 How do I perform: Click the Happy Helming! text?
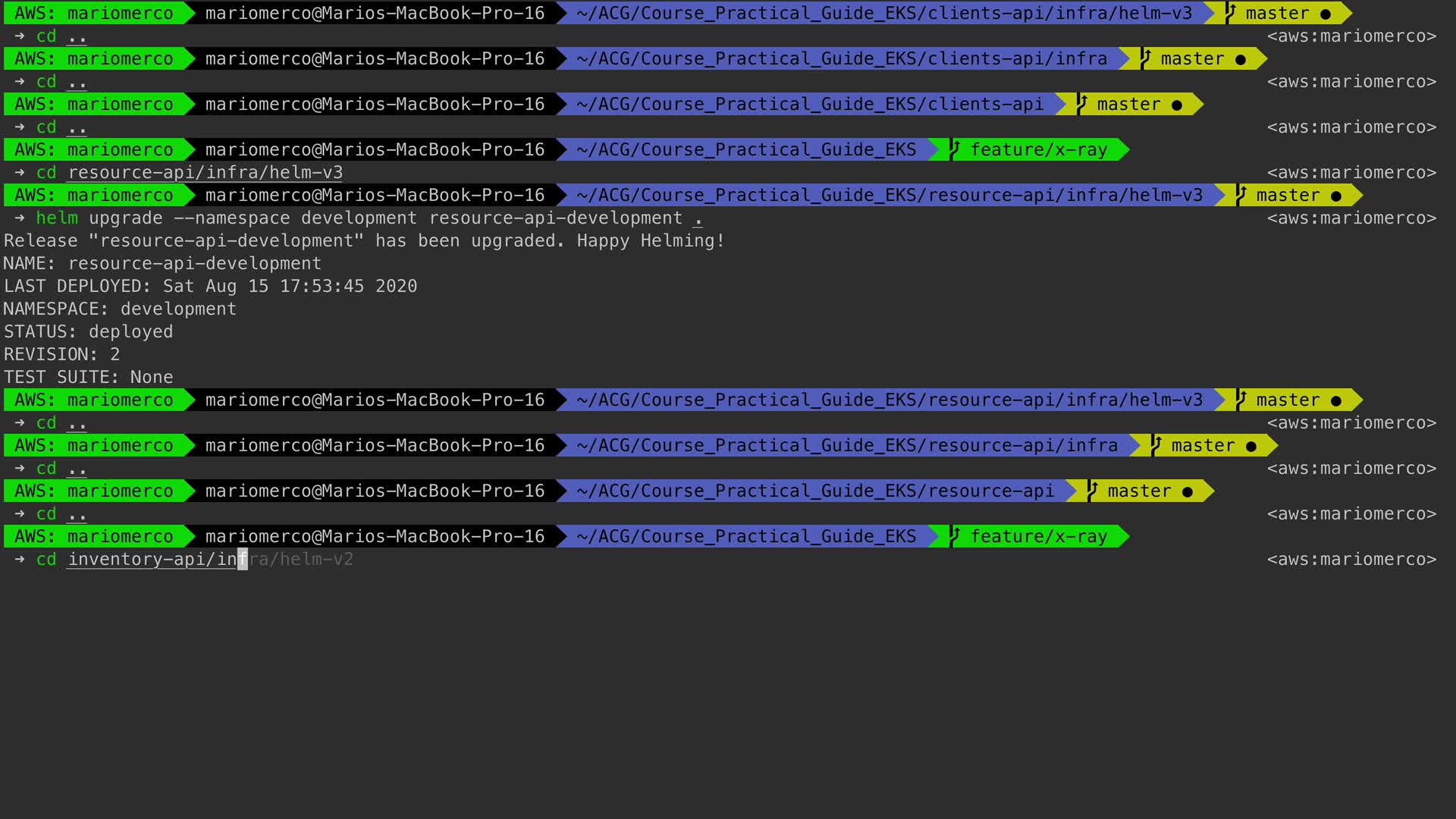point(650,241)
